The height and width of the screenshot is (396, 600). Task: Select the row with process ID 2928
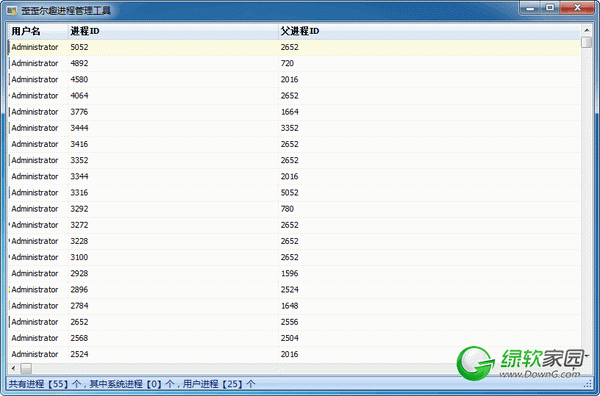[x=294, y=273]
